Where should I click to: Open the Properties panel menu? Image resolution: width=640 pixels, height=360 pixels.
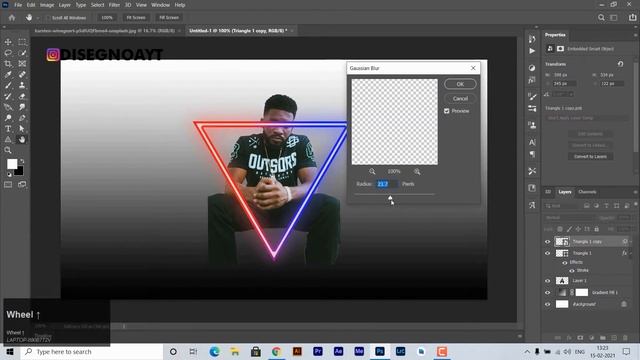tap(635, 35)
